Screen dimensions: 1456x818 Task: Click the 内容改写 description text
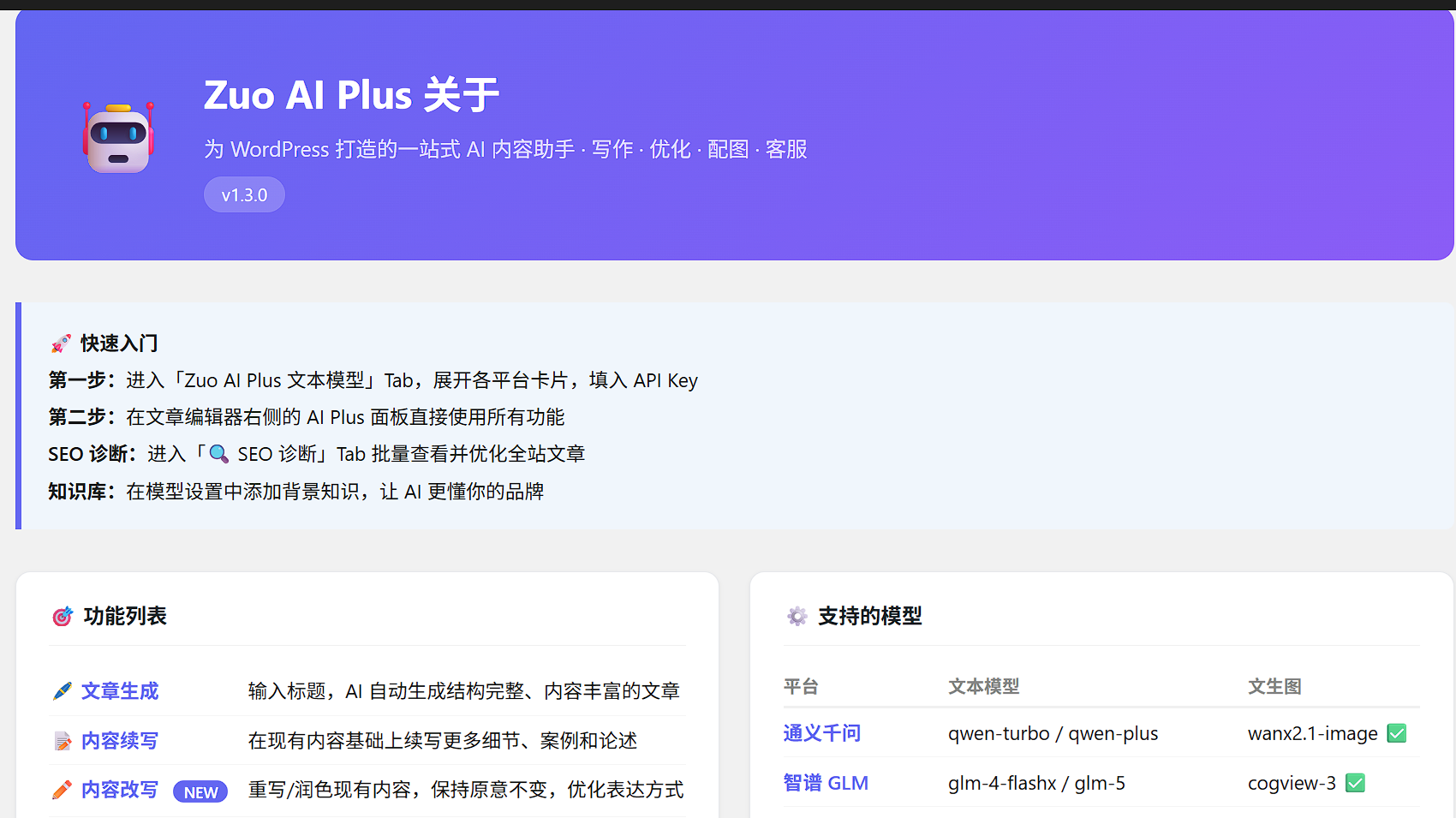click(466, 790)
